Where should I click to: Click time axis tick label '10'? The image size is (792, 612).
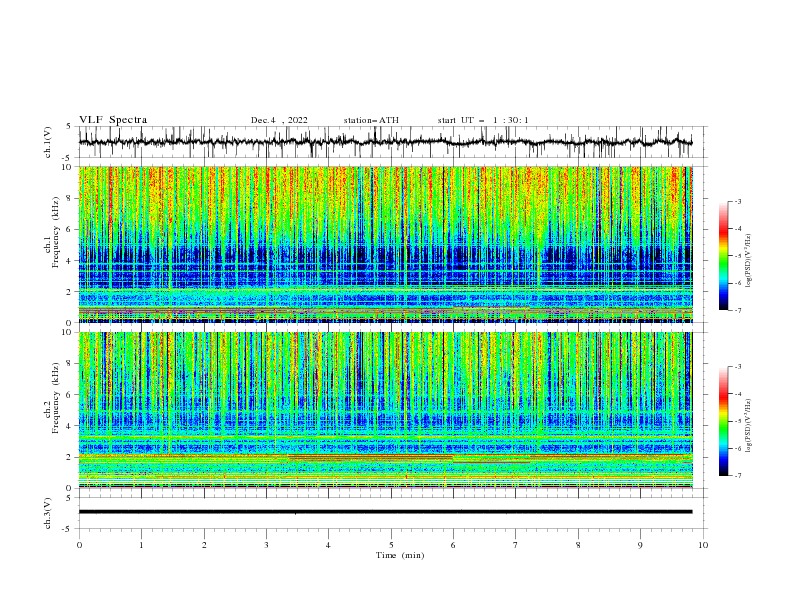pos(703,545)
